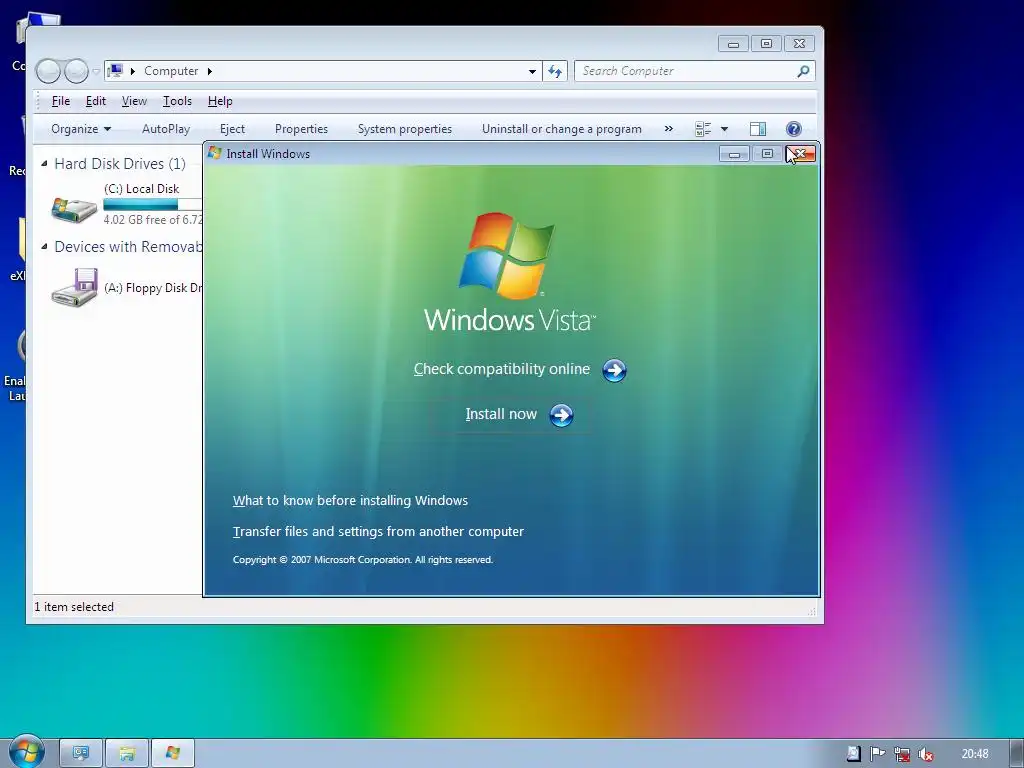Open the Edit menu
The image size is (1024, 768).
pos(95,101)
